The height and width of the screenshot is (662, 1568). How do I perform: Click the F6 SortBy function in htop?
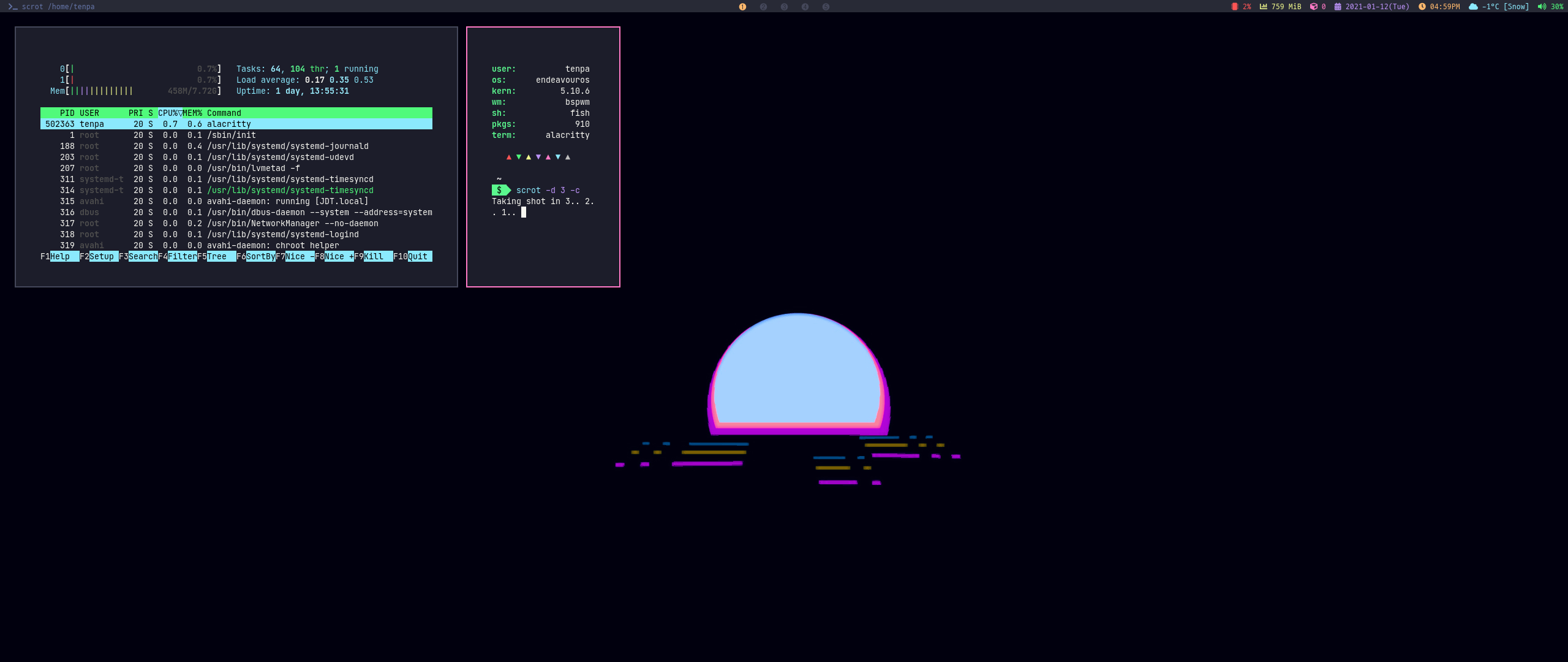click(260, 256)
